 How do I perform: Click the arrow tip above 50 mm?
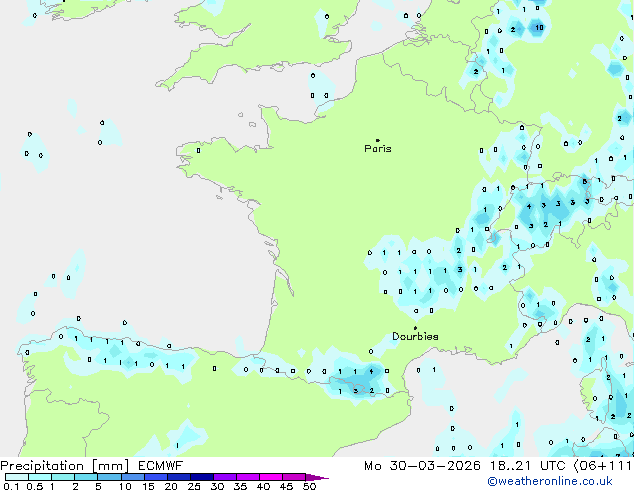(317, 477)
